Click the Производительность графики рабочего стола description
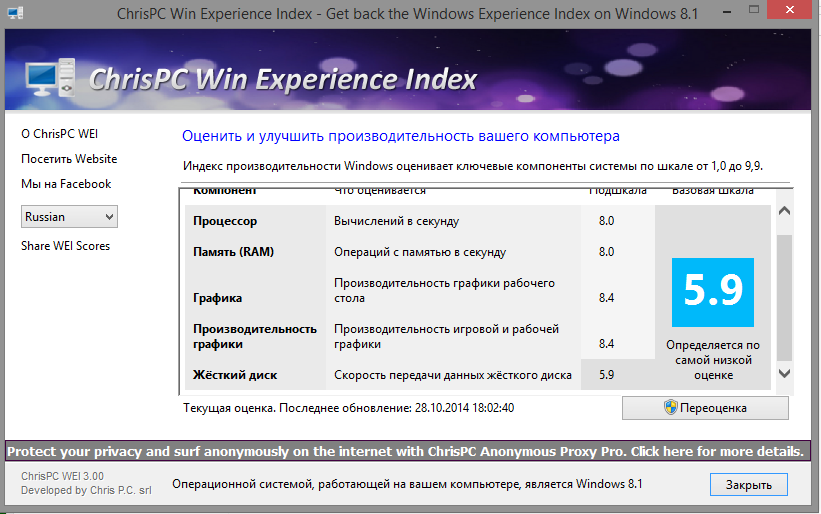The width and height of the screenshot is (821, 514). [x=445, y=290]
